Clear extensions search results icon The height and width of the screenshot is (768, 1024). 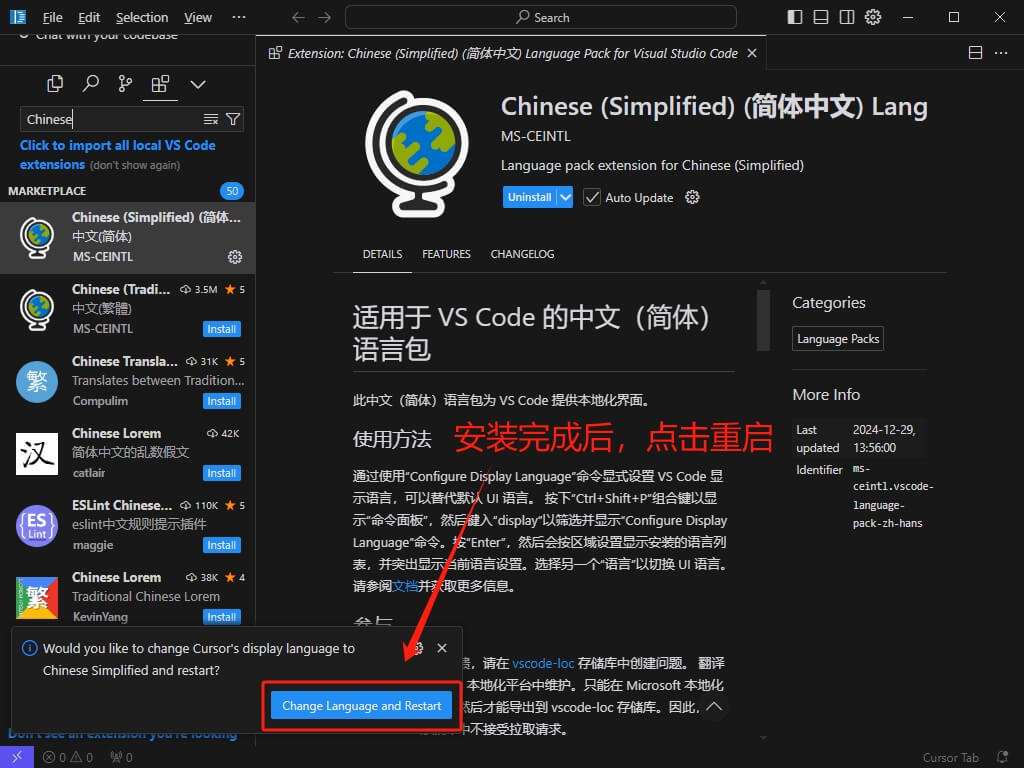[x=211, y=119]
